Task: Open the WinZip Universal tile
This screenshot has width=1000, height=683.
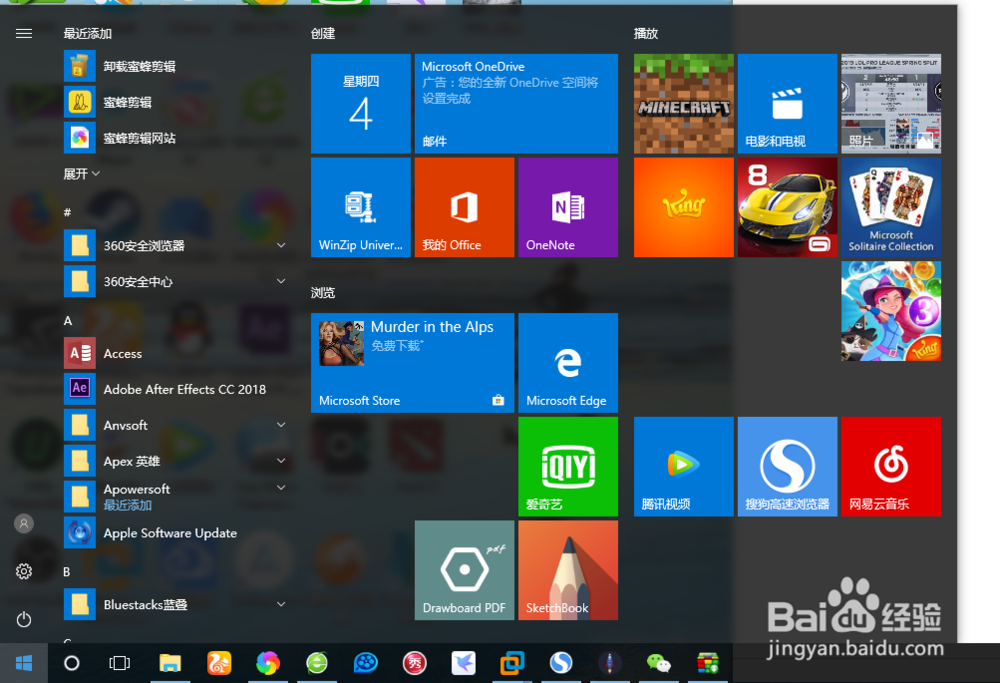Action: tap(361, 207)
